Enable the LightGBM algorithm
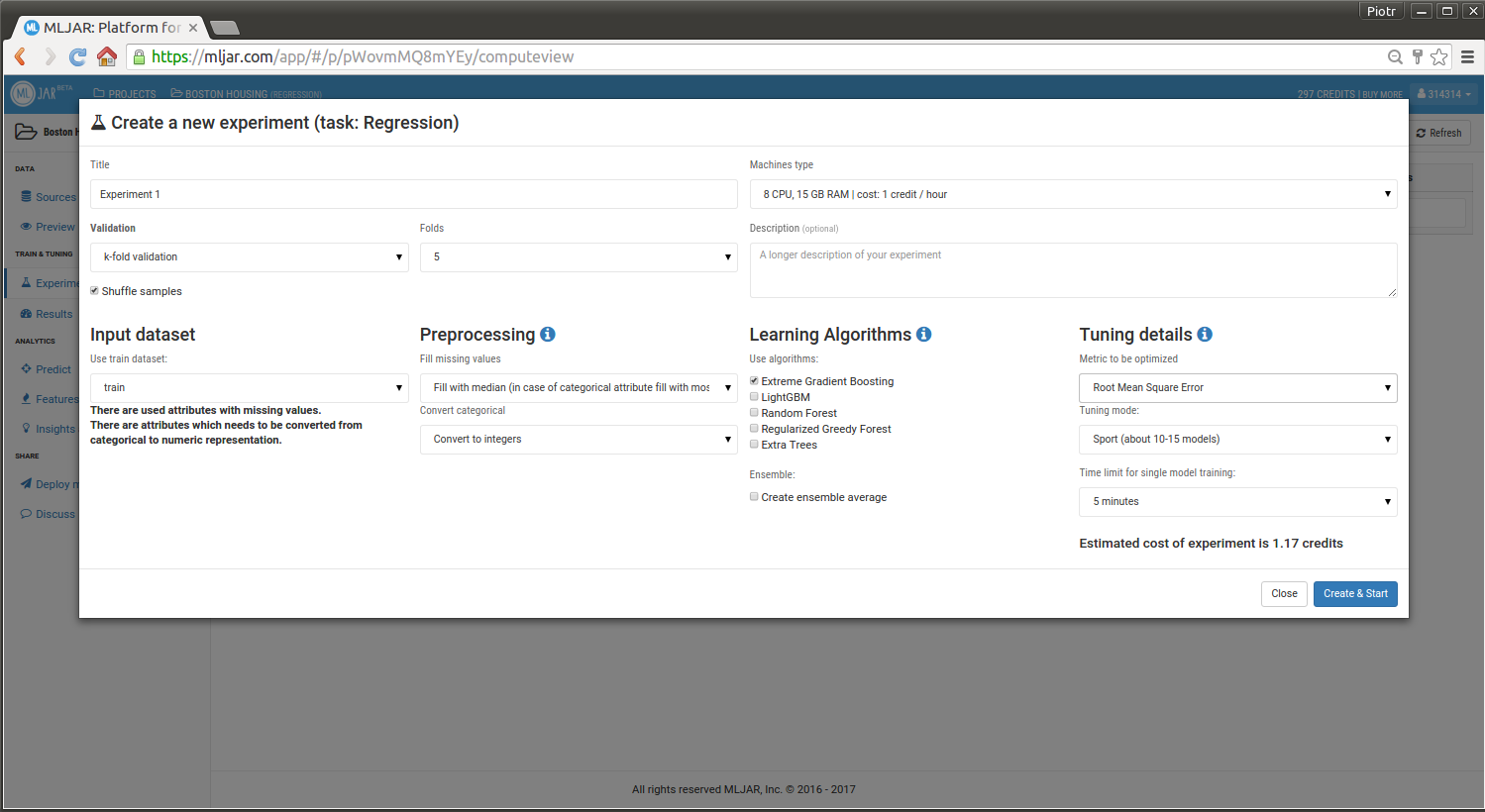This screenshot has width=1485, height=812. pyautogui.click(x=754, y=397)
